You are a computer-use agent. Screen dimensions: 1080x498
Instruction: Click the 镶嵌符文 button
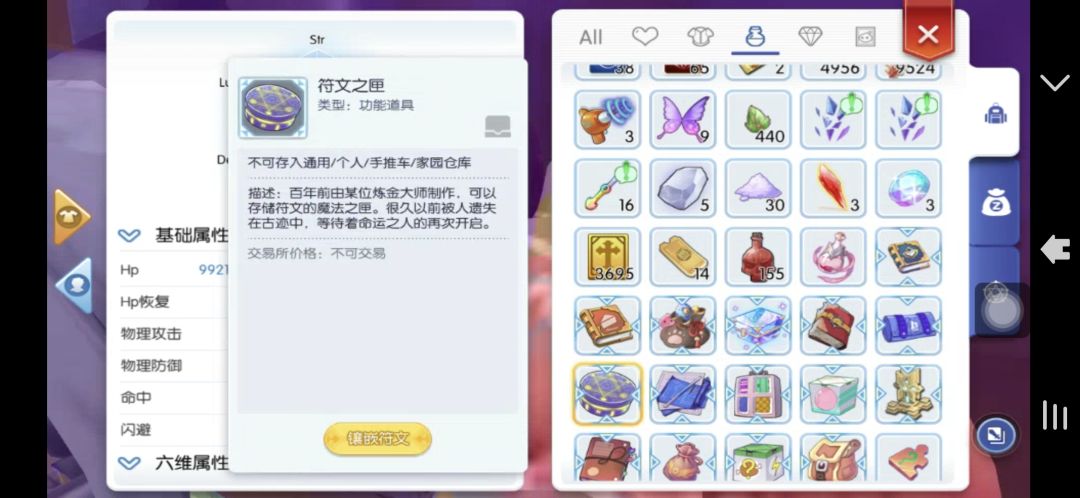click(x=377, y=439)
